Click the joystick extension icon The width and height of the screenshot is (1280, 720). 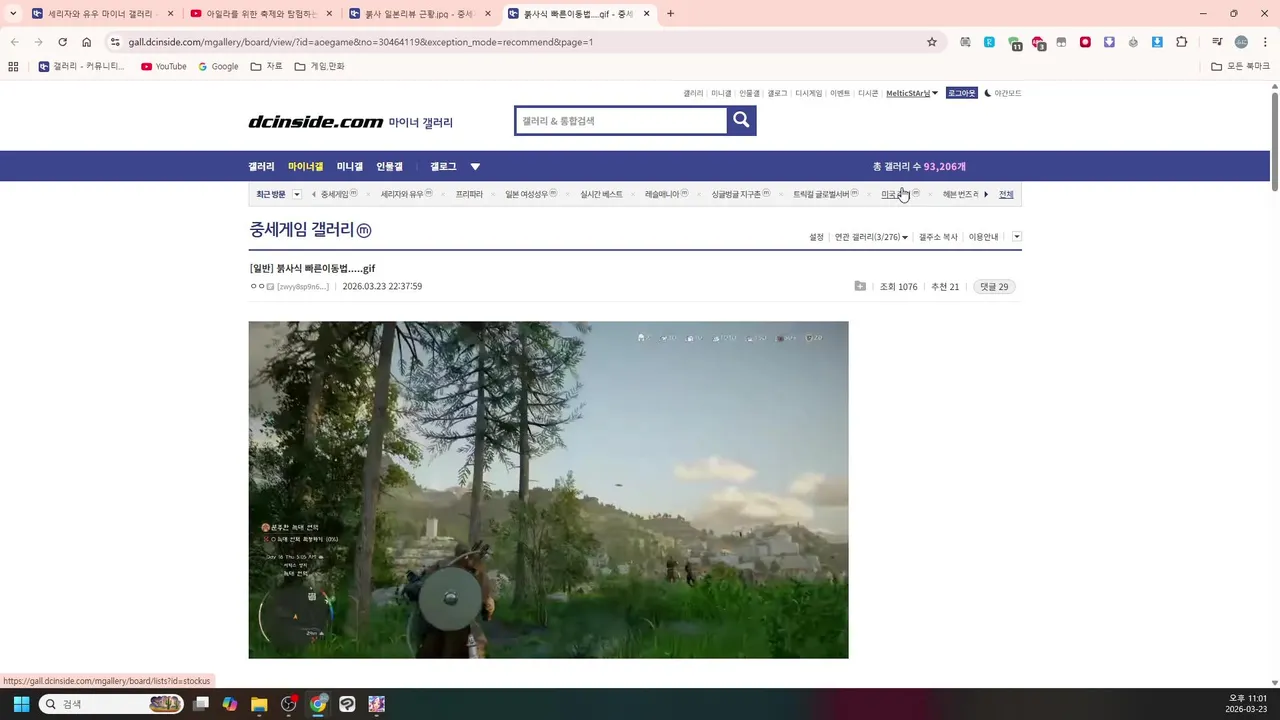pos(1133,42)
